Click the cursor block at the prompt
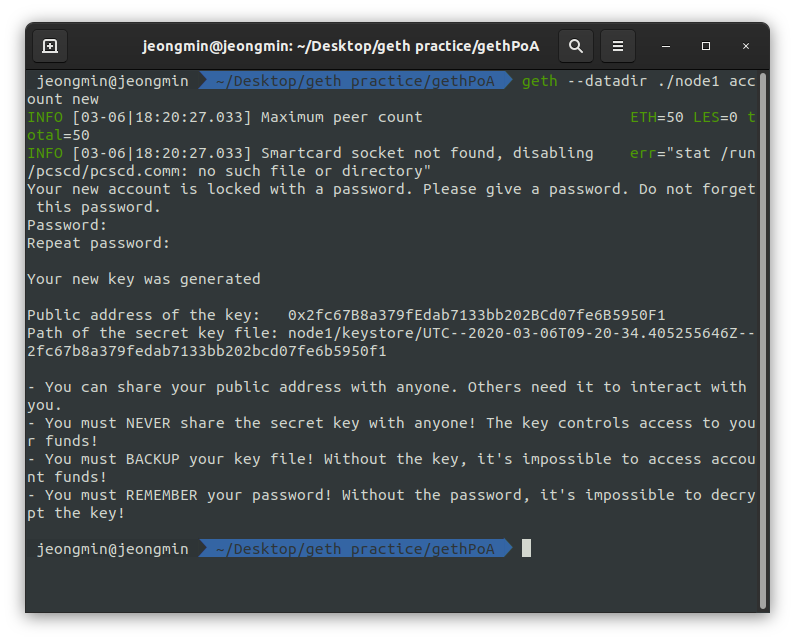Screen dimensions: 795x641 click(x=526, y=548)
